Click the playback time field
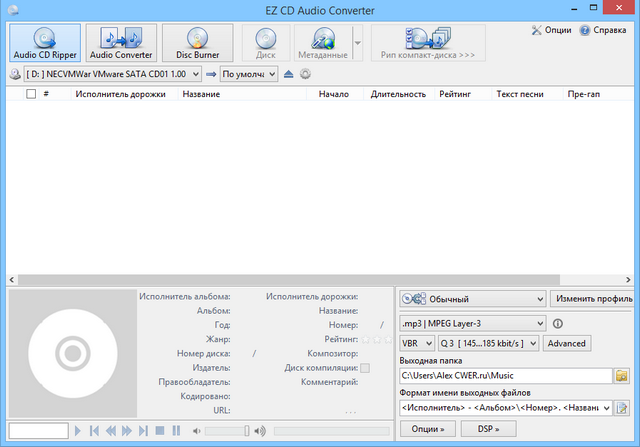The height and width of the screenshot is (447, 640). pyautogui.click(x=38, y=431)
